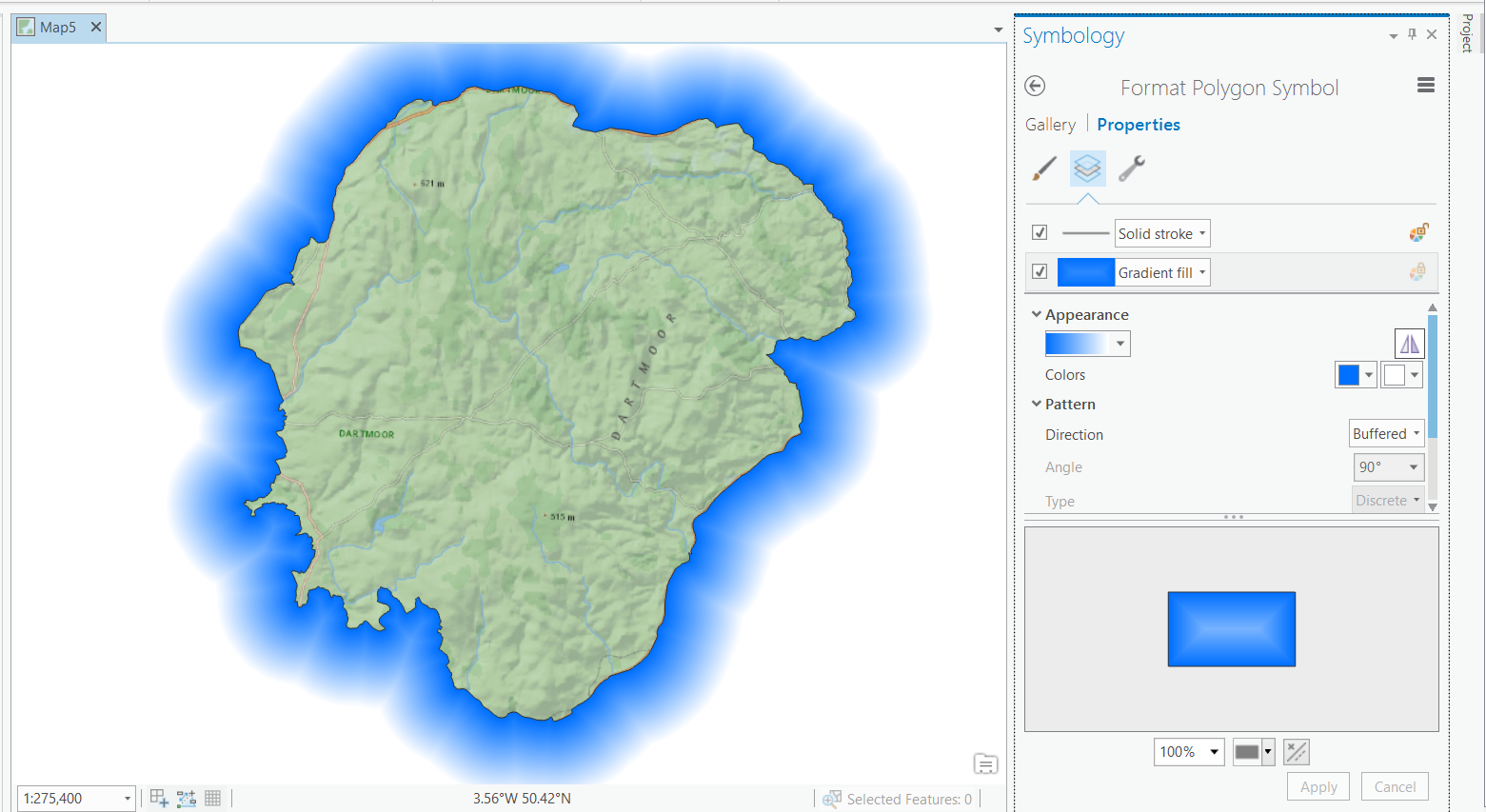Switch to the Properties tab
The height and width of the screenshot is (812, 1486).
1139,125
